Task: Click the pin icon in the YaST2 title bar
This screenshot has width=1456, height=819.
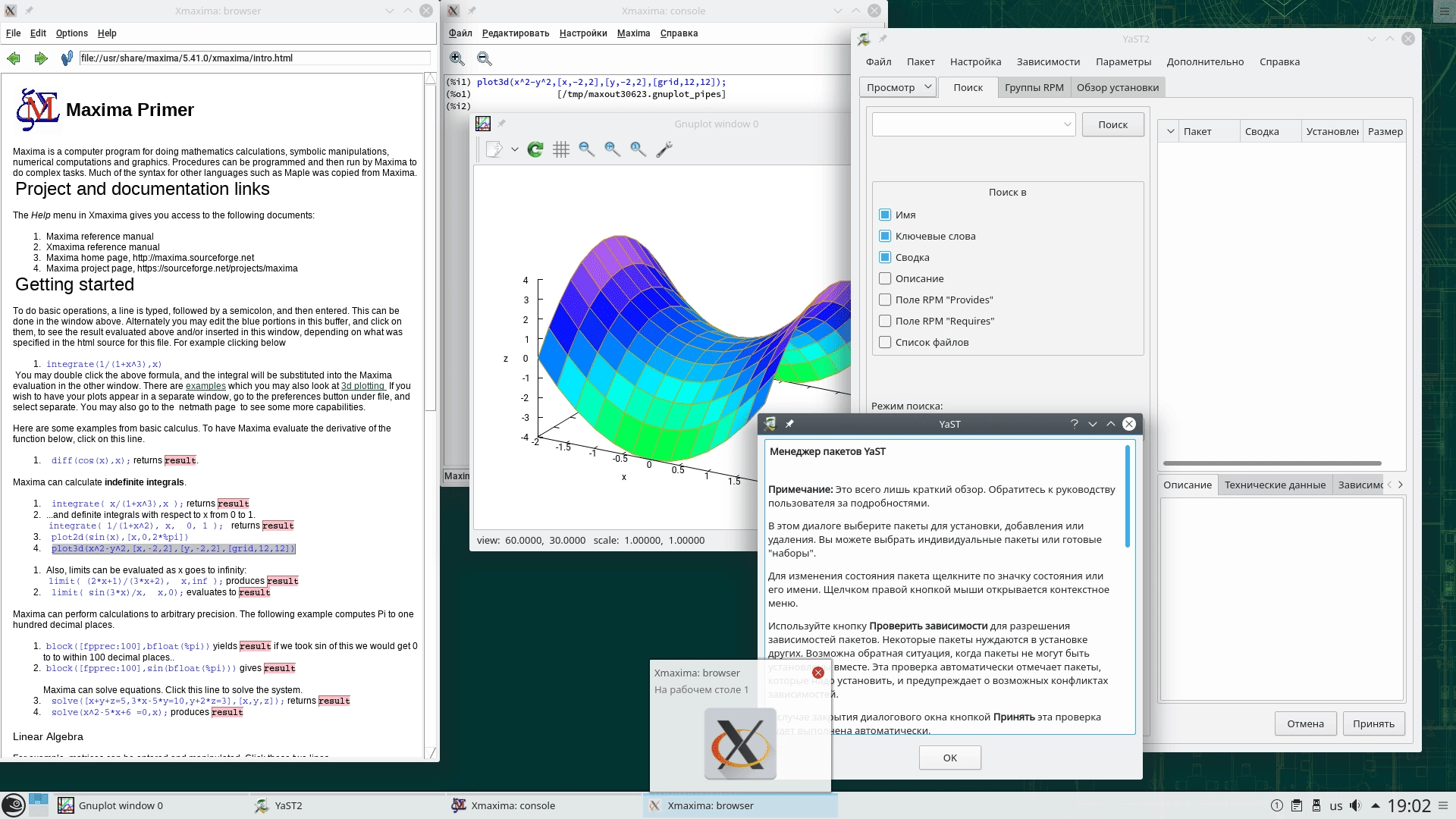Action: 883,39
